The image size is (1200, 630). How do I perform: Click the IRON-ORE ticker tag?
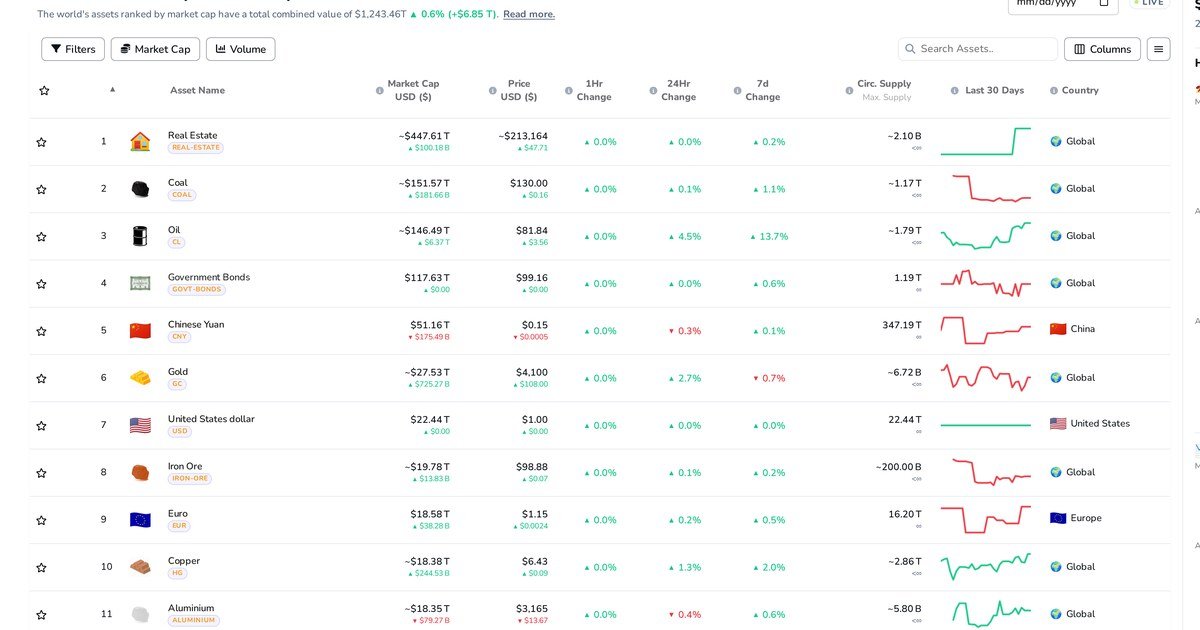[x=190, y=479]
